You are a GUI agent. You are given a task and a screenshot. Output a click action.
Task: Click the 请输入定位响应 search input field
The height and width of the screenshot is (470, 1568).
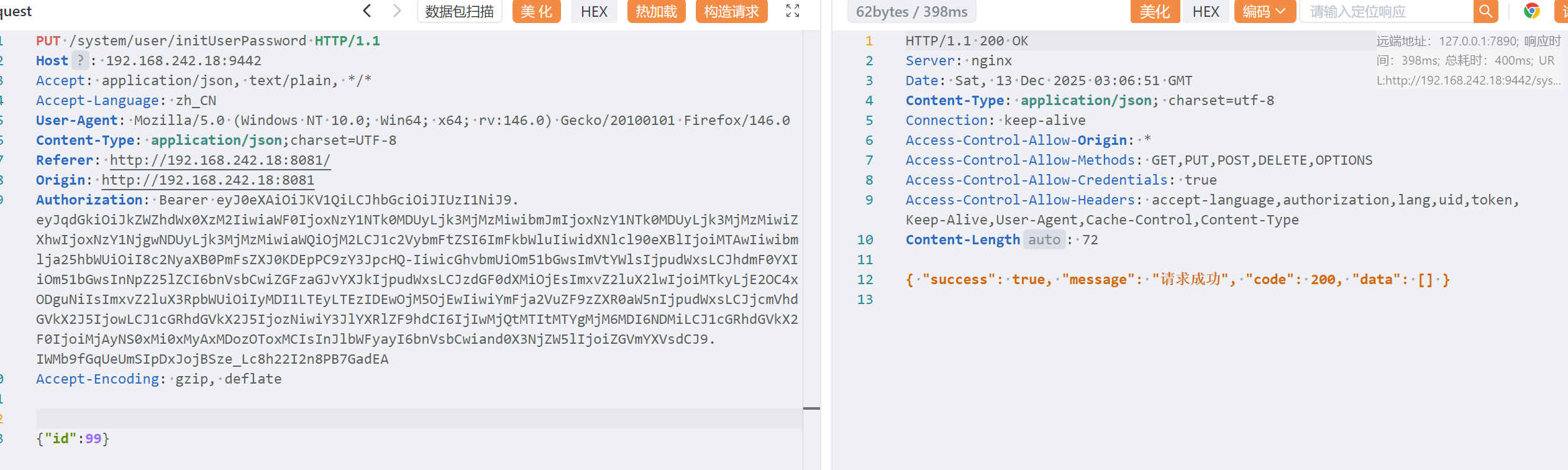point(1387,11)
